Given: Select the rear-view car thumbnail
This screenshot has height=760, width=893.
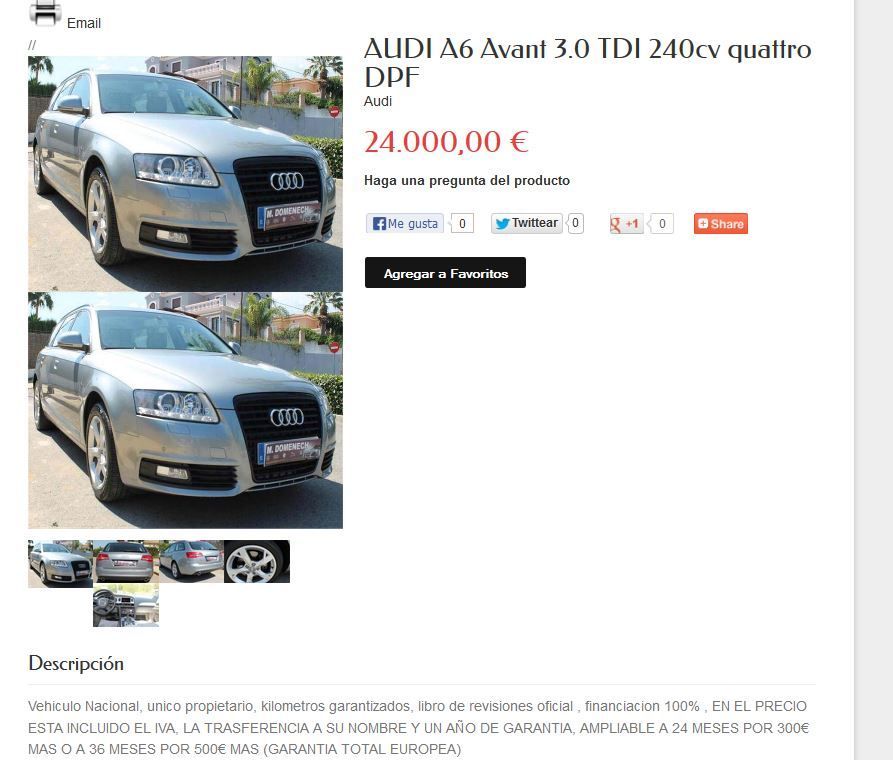Looking at the screenshot, I should (126, 561).
